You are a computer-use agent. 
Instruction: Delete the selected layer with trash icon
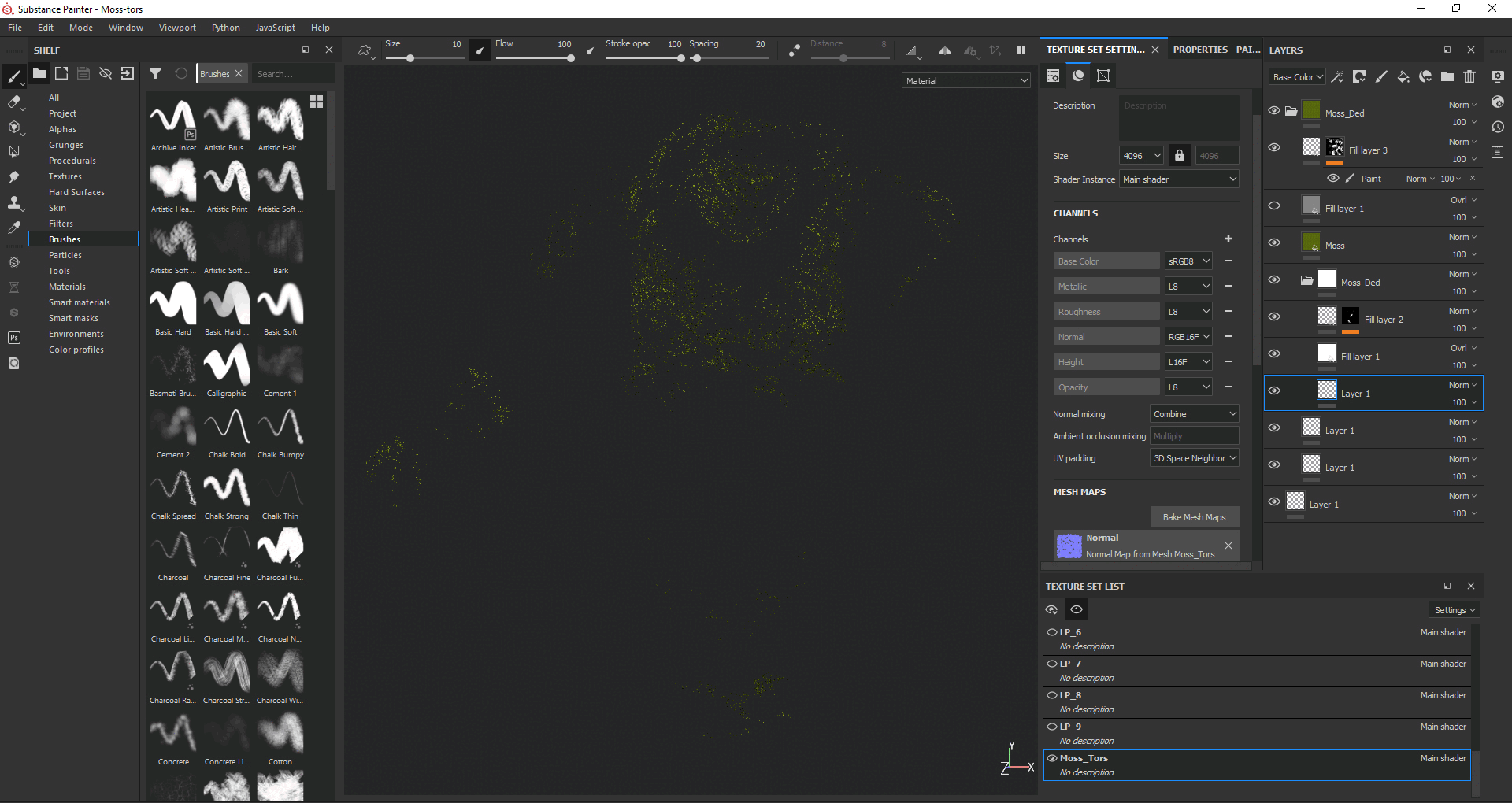pyautogui.click(x=1469, y=76)
